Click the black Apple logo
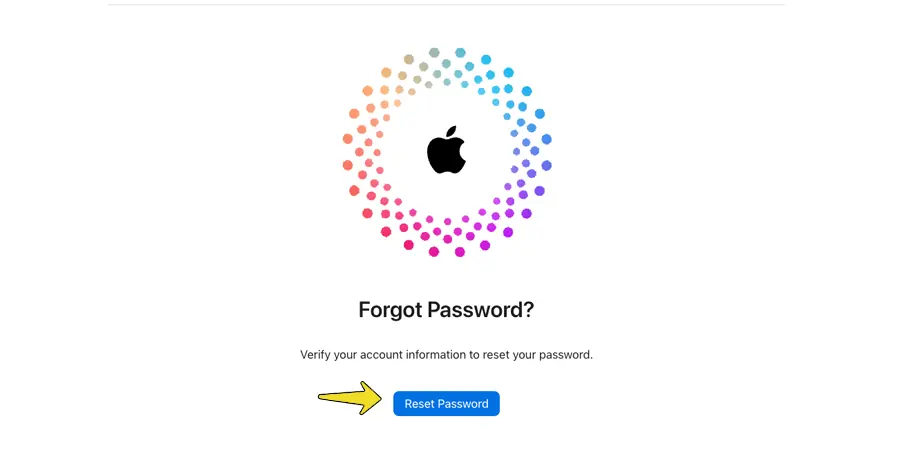The image size is (900, 450). pos(447,151)
